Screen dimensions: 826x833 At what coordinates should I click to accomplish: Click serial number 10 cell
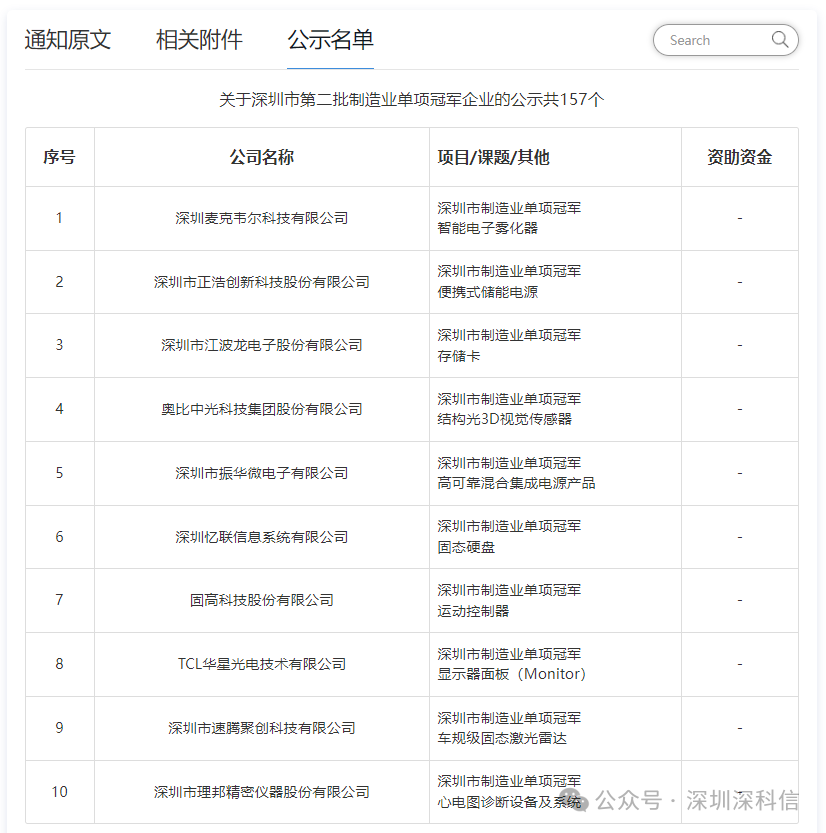(x=59, y=792)
